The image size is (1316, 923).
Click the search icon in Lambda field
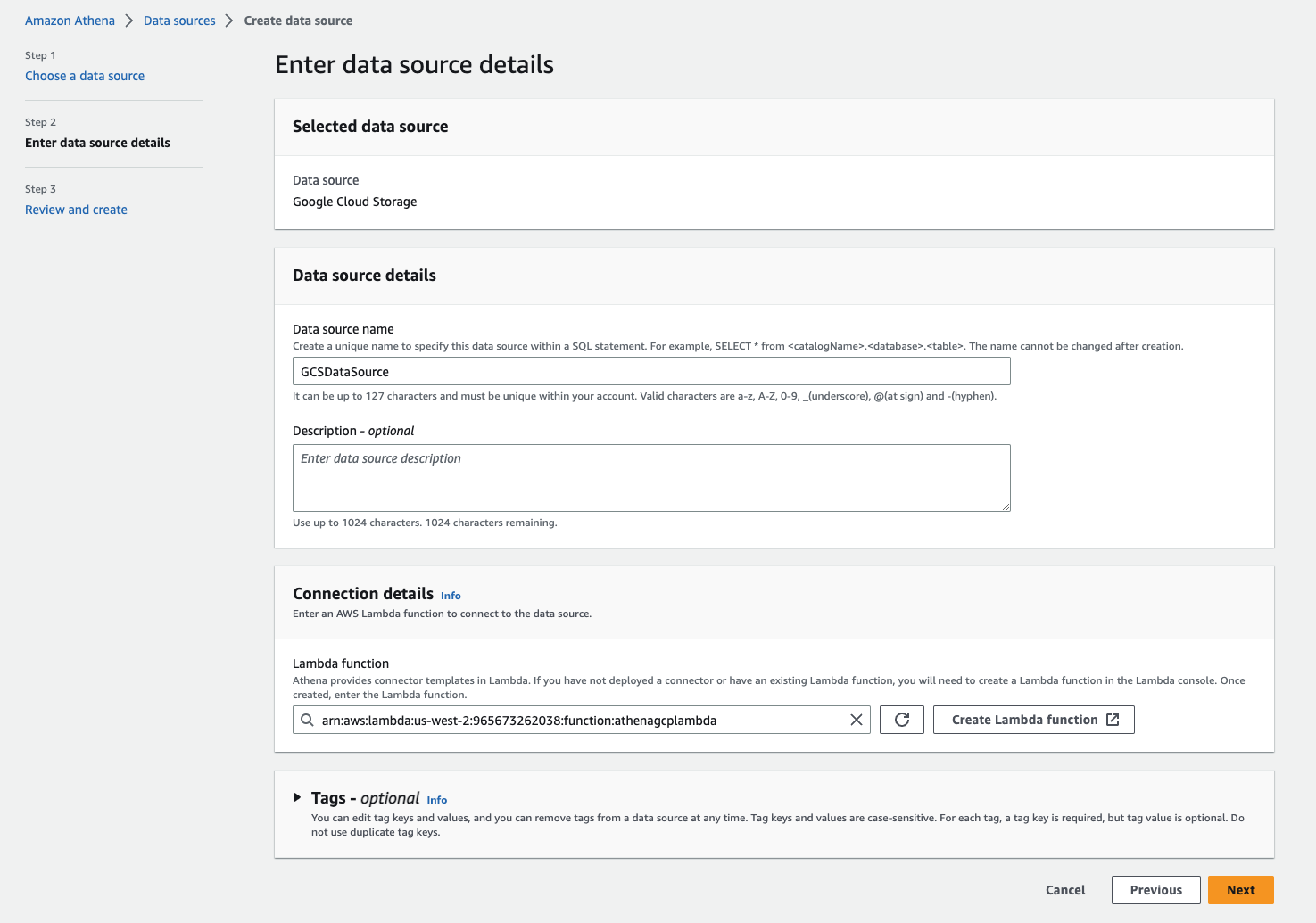tap(307, 720)
